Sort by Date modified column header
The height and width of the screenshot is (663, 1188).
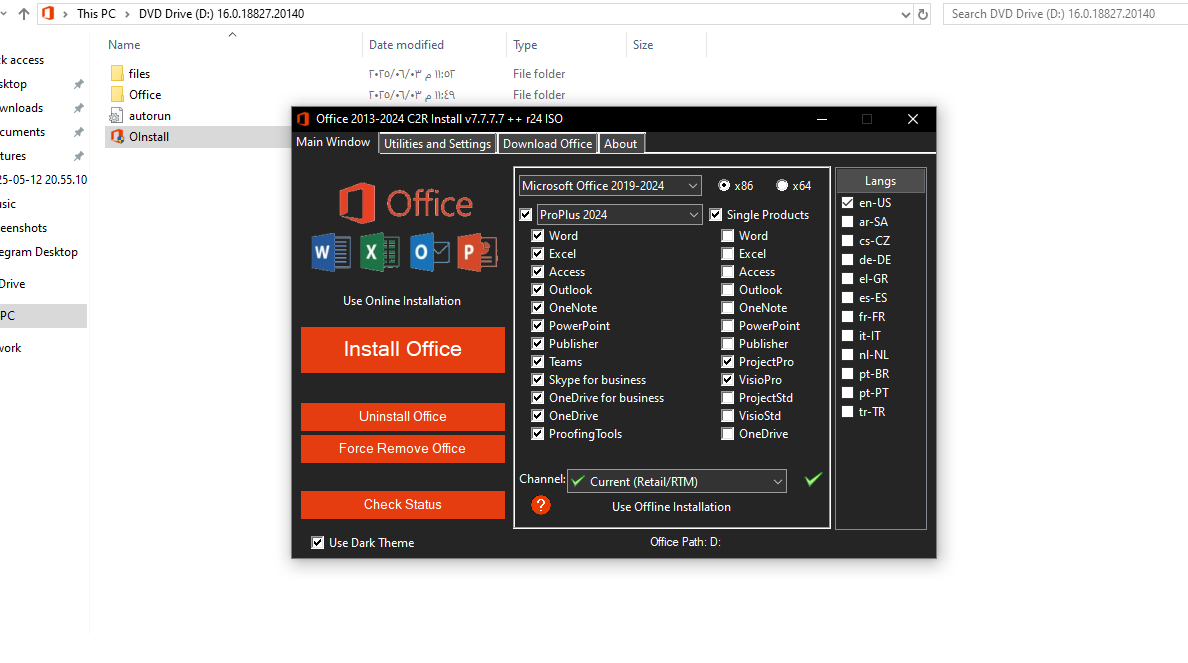click(x=406, y=45)
